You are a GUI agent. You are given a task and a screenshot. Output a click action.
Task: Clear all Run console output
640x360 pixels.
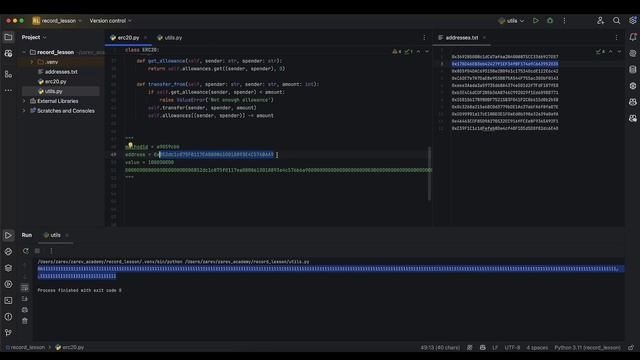pyautogui.click(x=25, y=321)
